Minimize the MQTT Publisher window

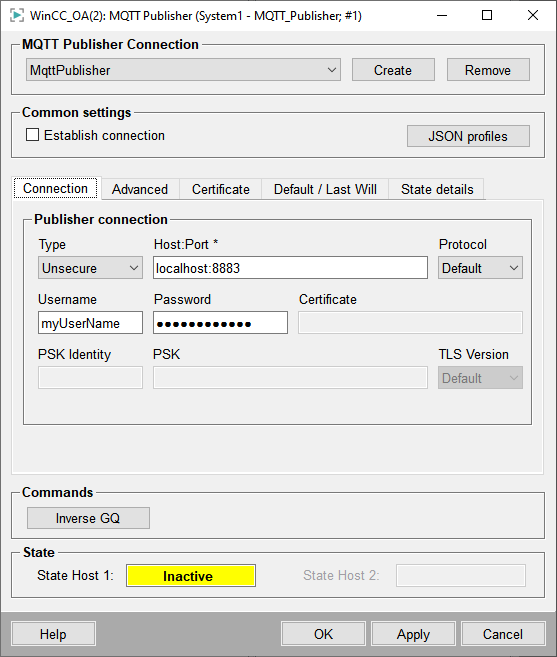click(442, 16)
